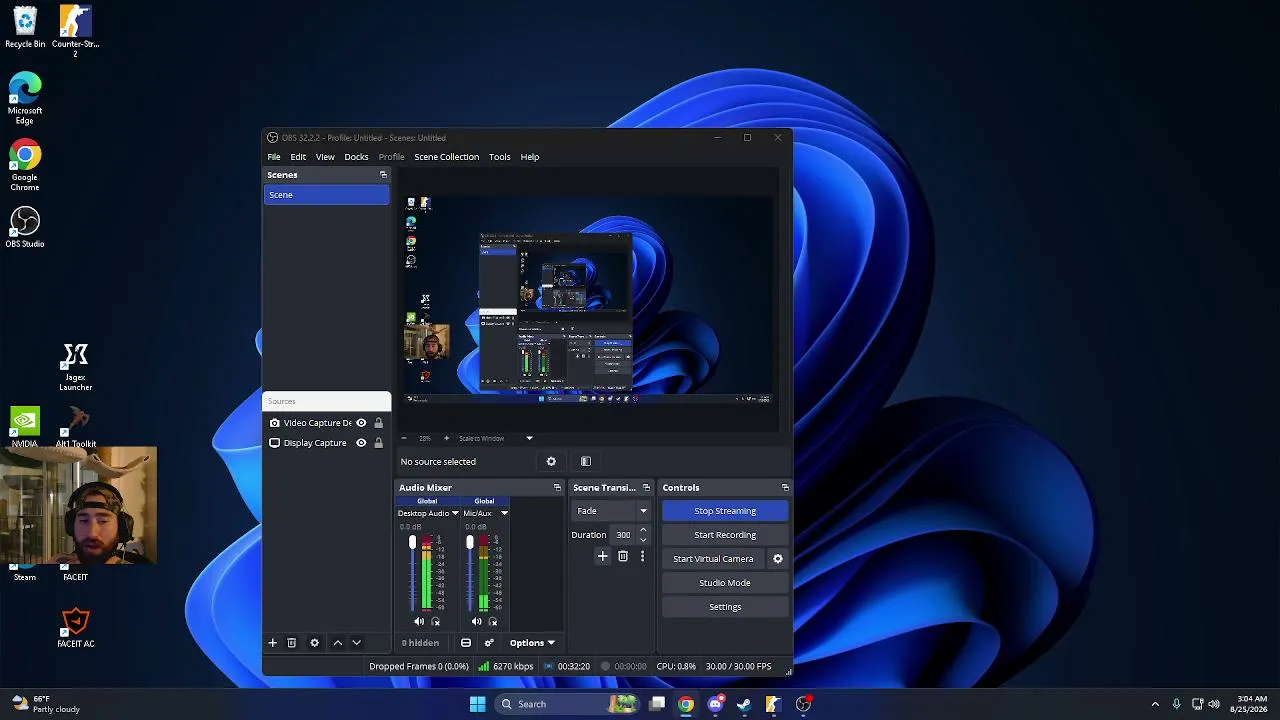This screenshot has width=1280, height=720.
Task: Click the Stop Streaming button
Action: click(725, 511)
